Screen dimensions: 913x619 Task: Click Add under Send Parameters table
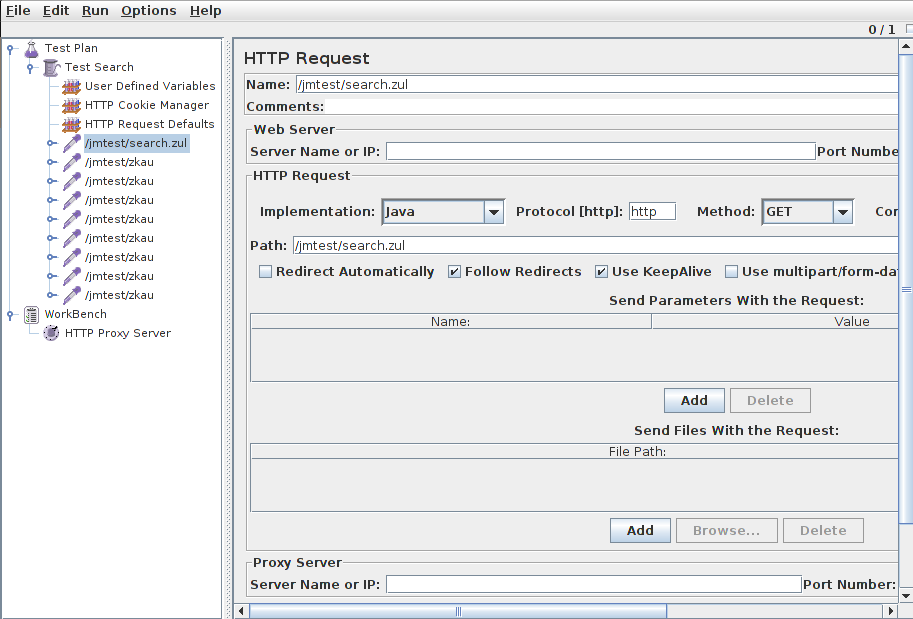pyautogui.click(x=694, y=401)
